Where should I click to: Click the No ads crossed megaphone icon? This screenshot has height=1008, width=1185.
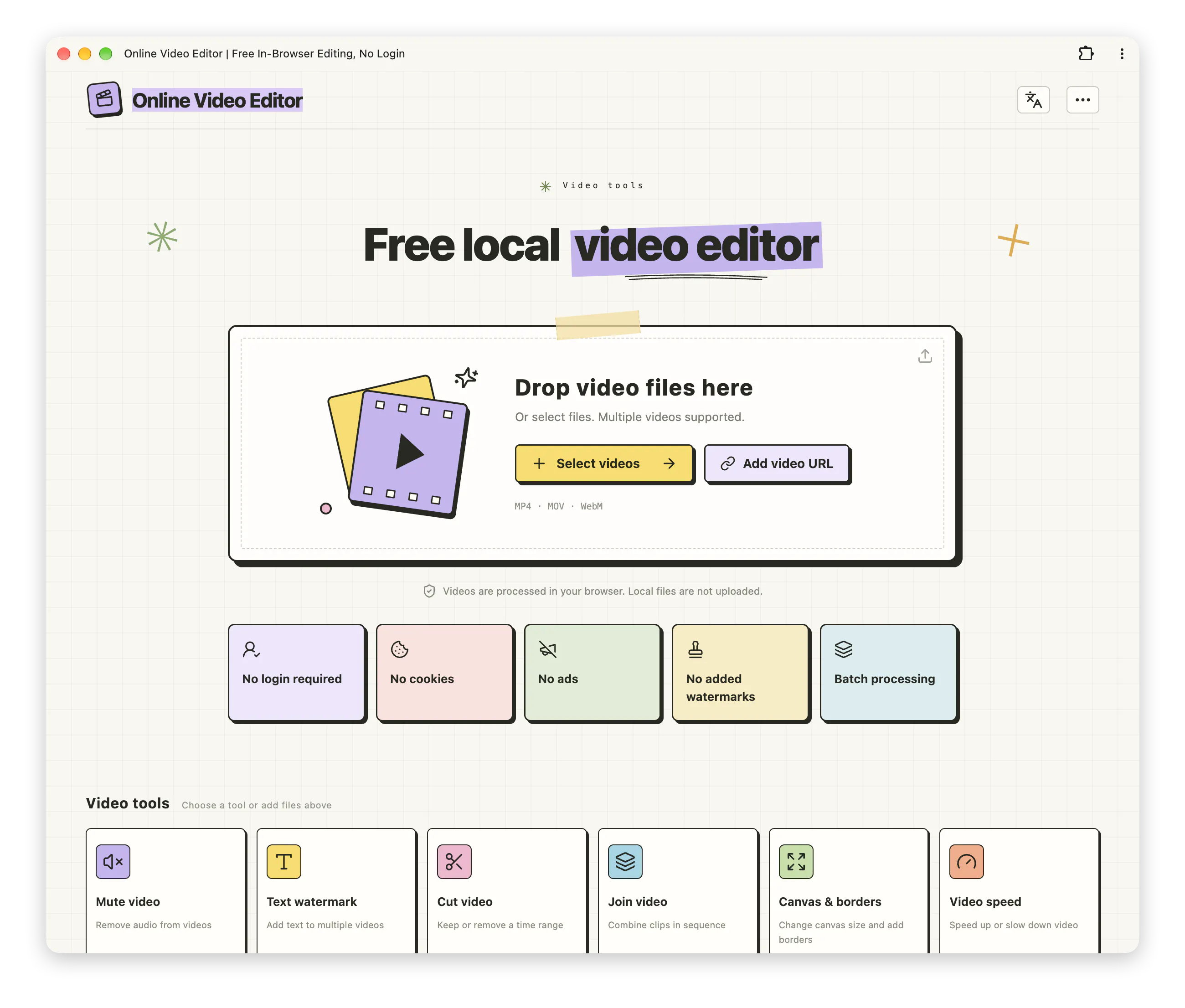coord(547,649)
